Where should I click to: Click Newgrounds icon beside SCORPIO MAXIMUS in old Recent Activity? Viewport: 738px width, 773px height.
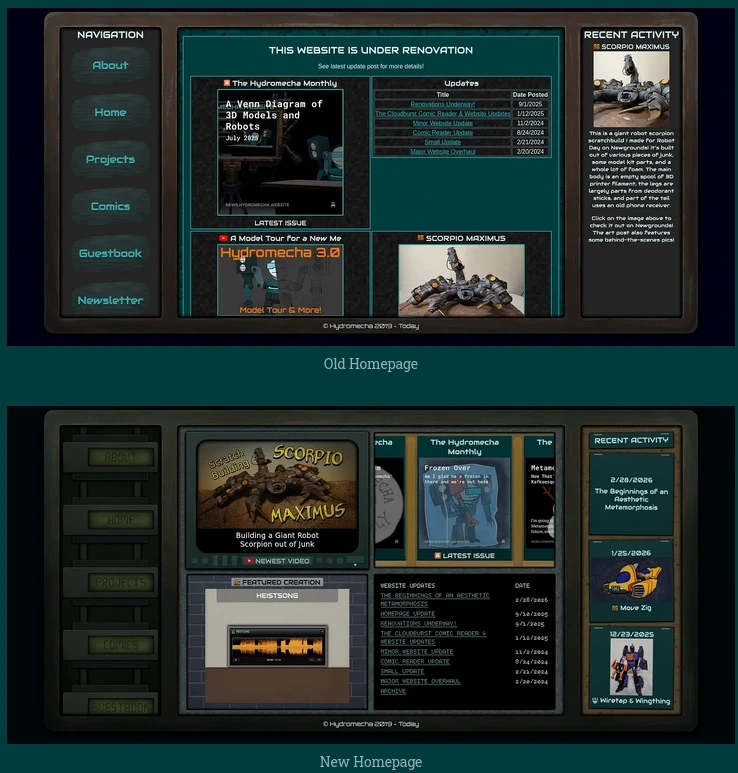click(597, 46)
